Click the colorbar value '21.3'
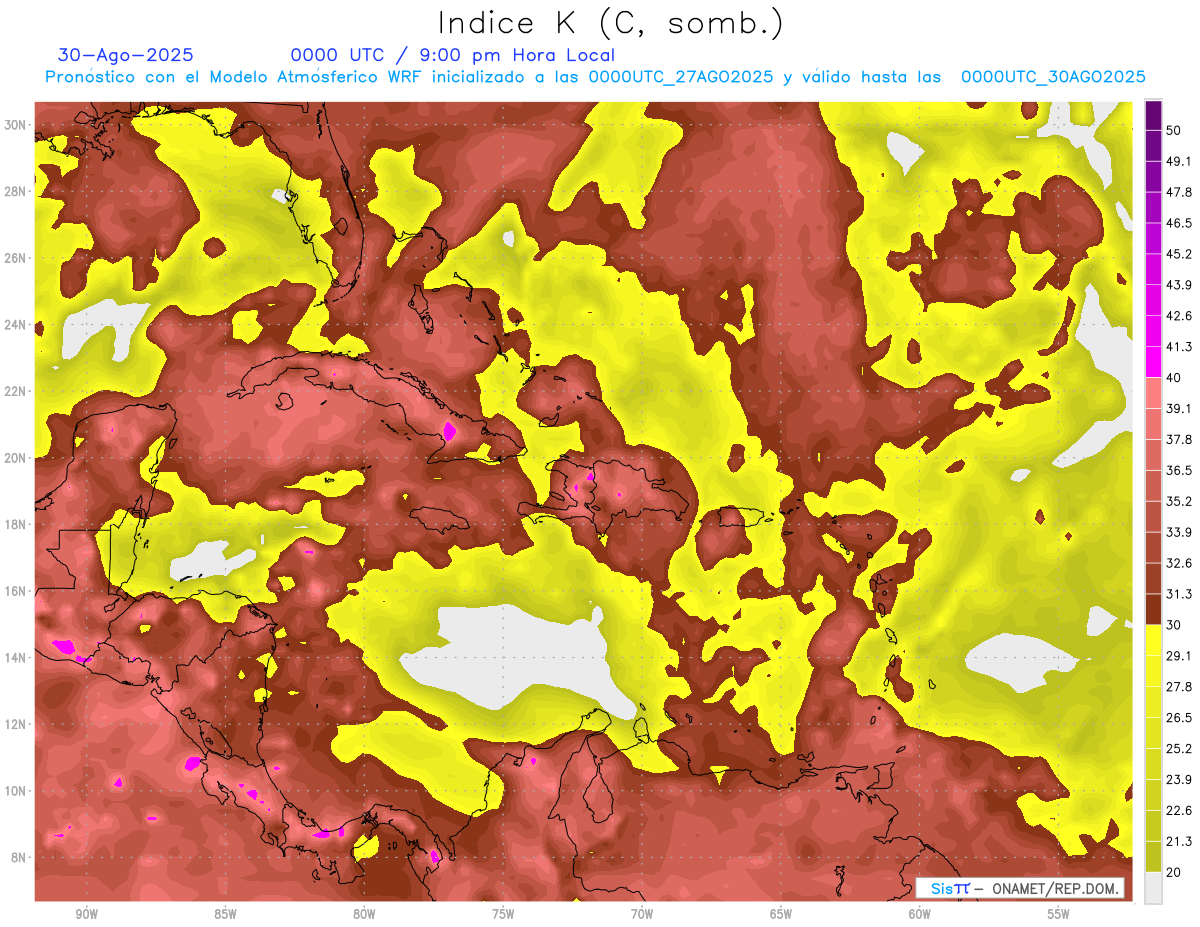This screenshot has width=1200, height=927. click(x=1179, y=841)
